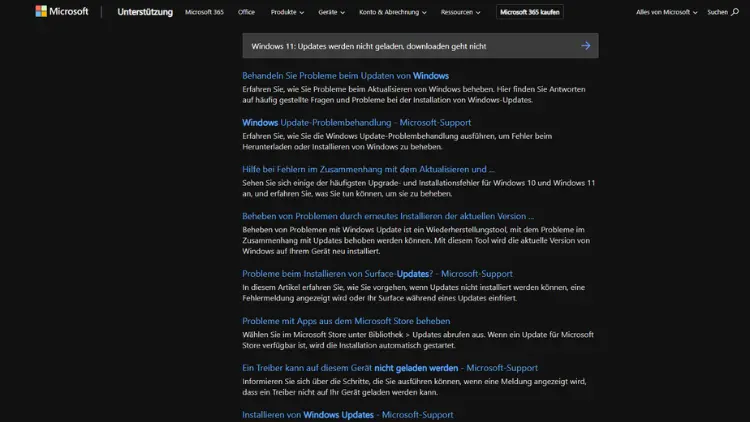The width and height of the screenshot is (750, 422).
Task: Submit search with the blue arrow icon
Action: coord(585,46)
